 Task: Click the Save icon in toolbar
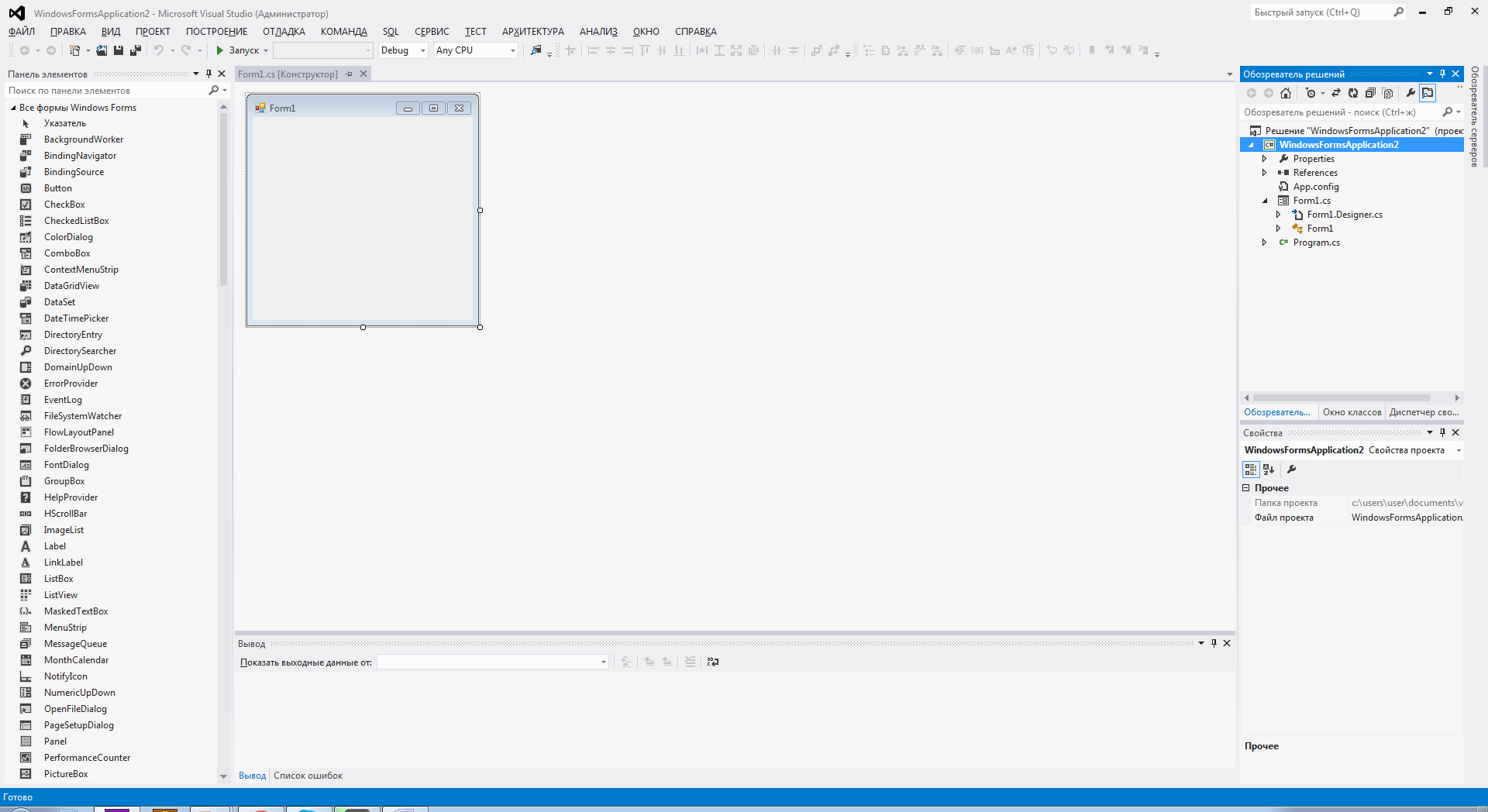click(119, 50)
